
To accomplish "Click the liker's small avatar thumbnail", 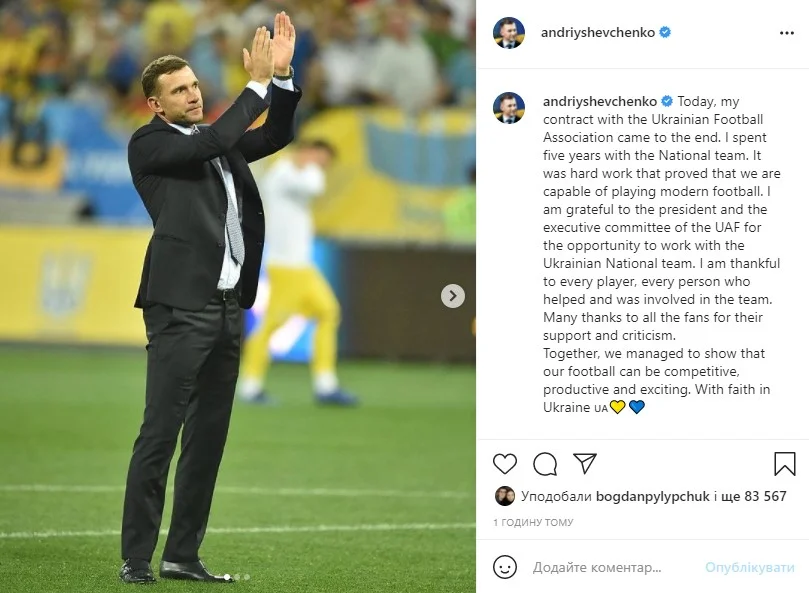I will [x=505, y=496].
